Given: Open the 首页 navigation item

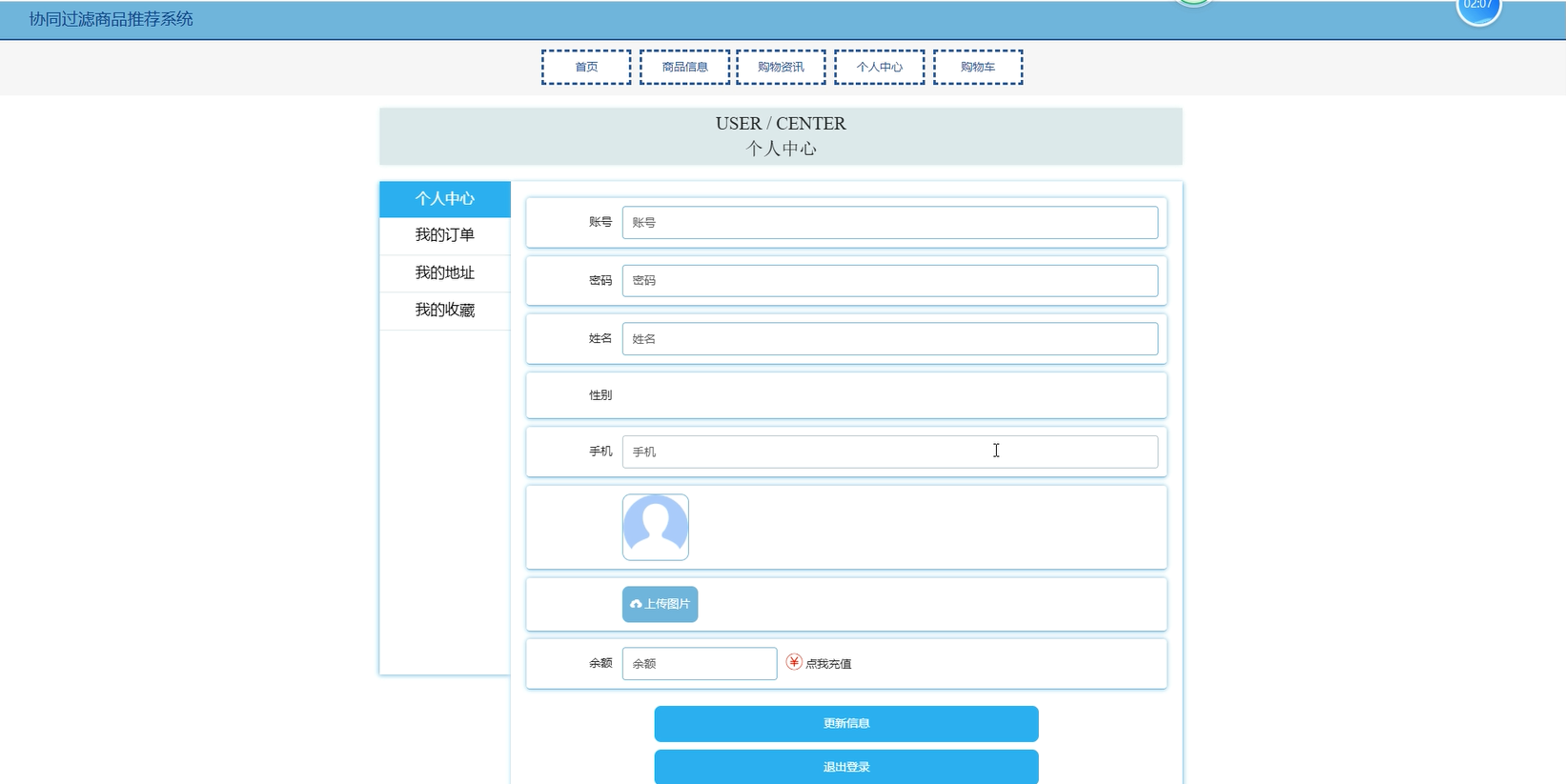Looking at the screenshot, I should (x=586, y=67).
